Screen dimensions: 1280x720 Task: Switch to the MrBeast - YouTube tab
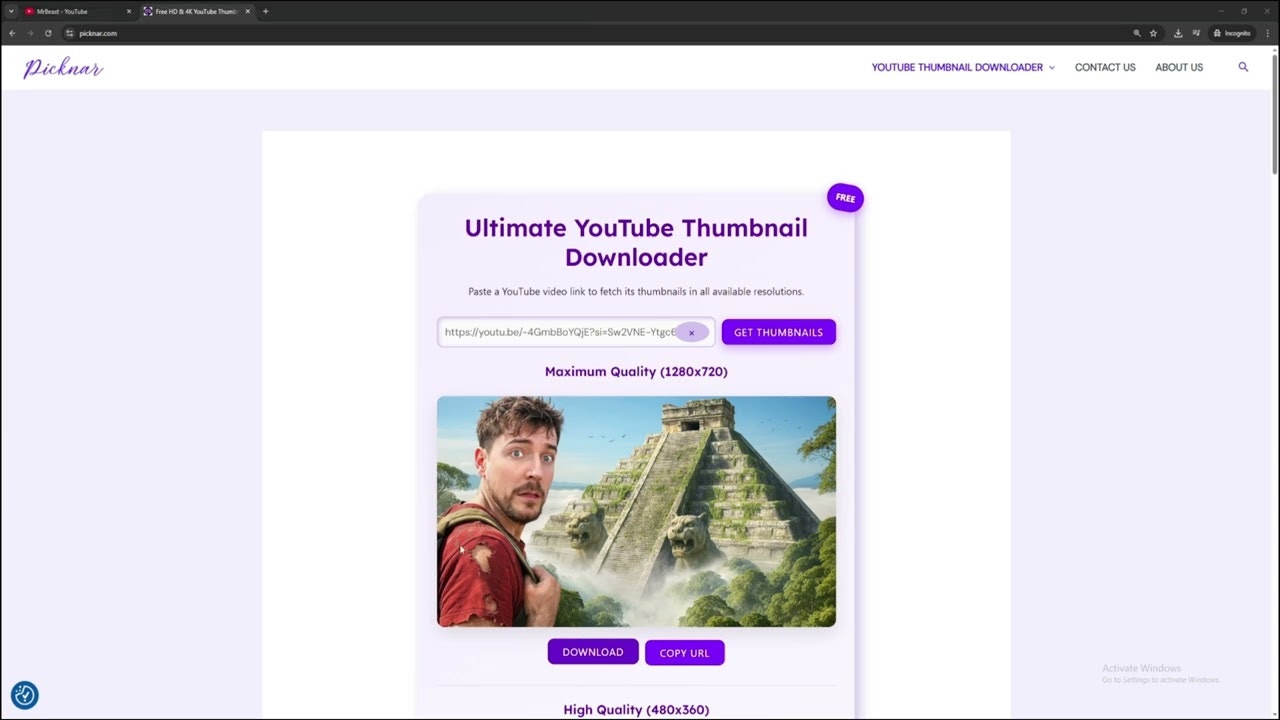click(78, 11)
